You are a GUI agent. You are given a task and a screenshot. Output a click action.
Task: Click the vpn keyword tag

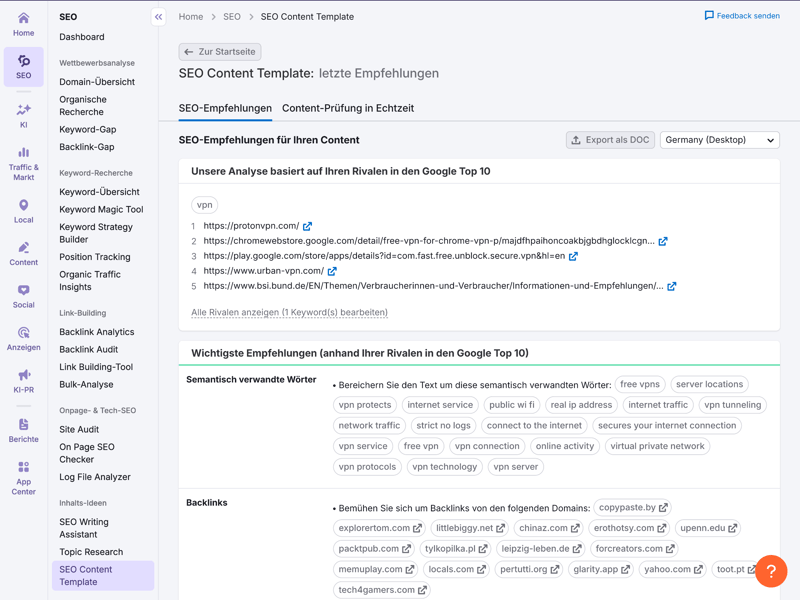pyautogui.click(x=205, y=204)
